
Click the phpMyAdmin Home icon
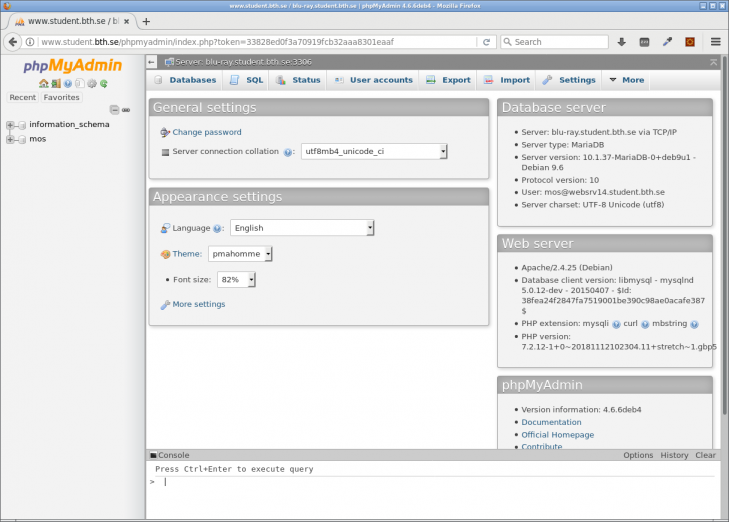coord(44,84)
